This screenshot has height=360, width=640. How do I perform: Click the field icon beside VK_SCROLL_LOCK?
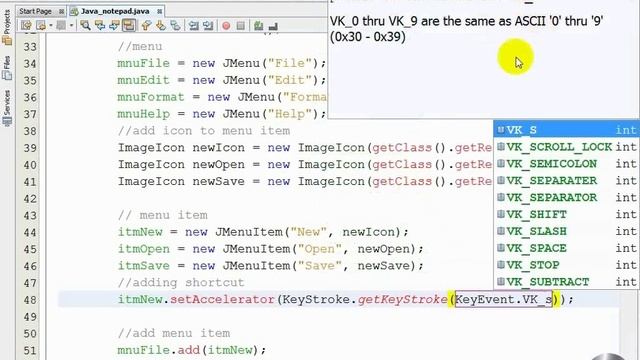pyautogui.click(x=501, y=147)
